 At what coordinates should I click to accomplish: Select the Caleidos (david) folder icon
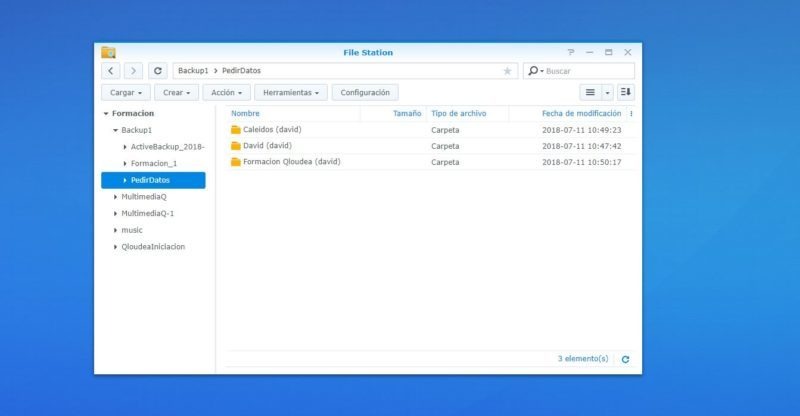pos(235,130)
